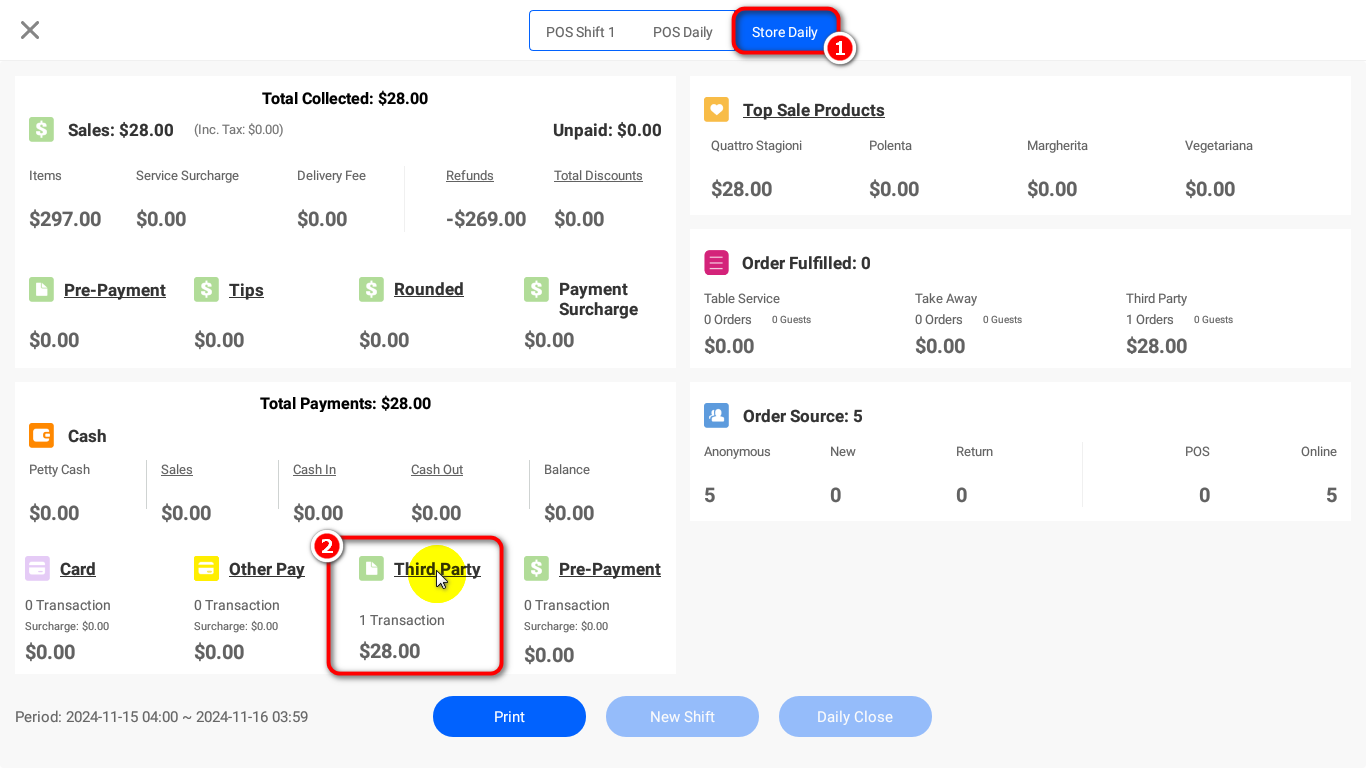Click the blue Order Source people icon
1366x768 pixels.
716,415
